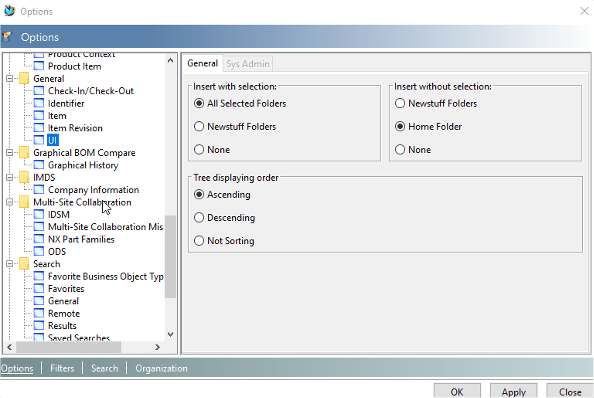
Task: Click the tree scroll right arrow
Action: click(158, 347)
